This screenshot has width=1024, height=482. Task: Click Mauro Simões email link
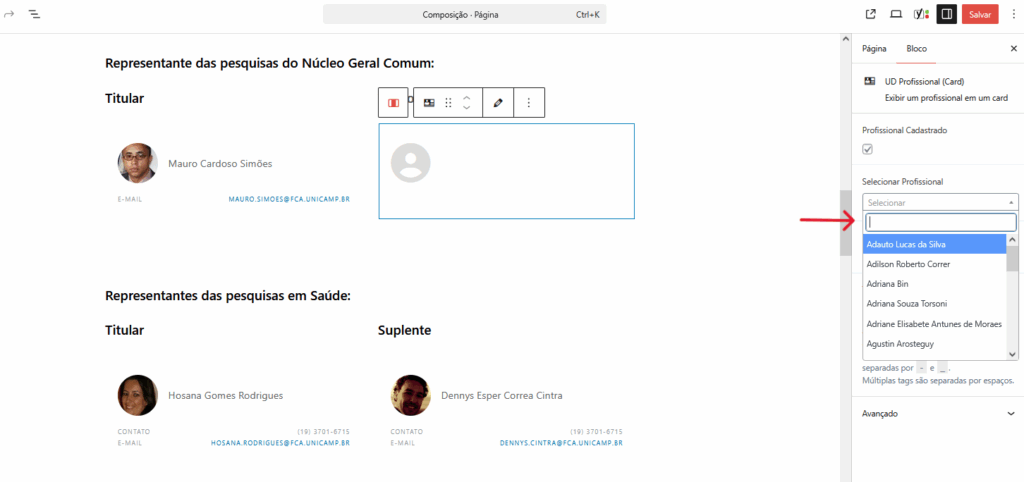coord(288,199)
